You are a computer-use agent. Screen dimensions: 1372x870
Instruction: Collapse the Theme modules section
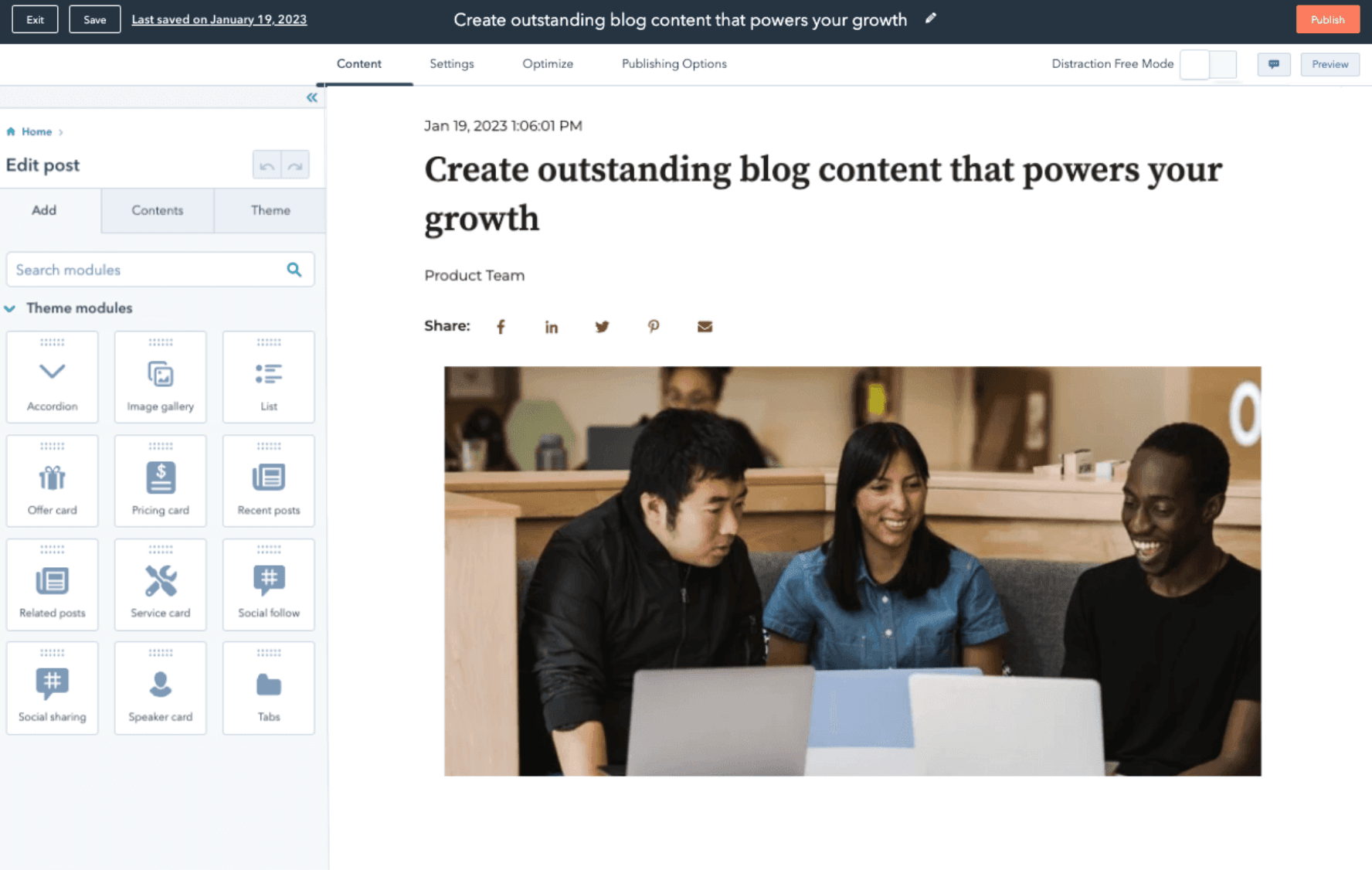click(x=10, y=308)
